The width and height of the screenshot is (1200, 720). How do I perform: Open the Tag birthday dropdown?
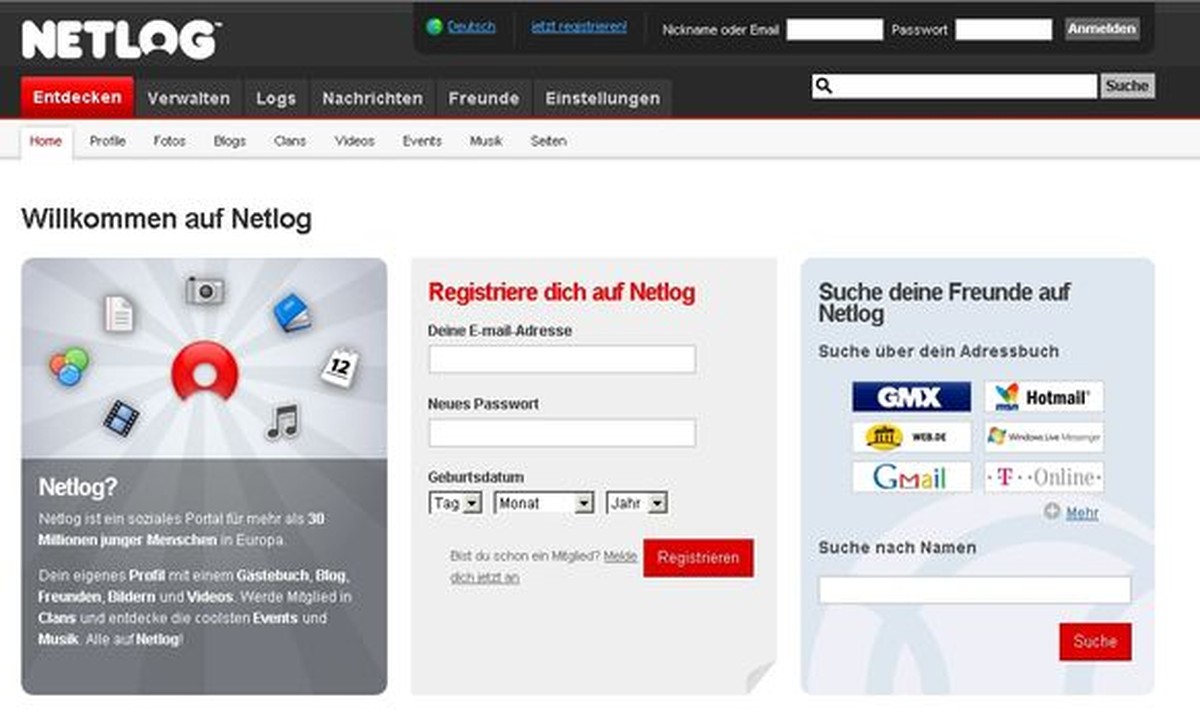(x=455, y=503)
